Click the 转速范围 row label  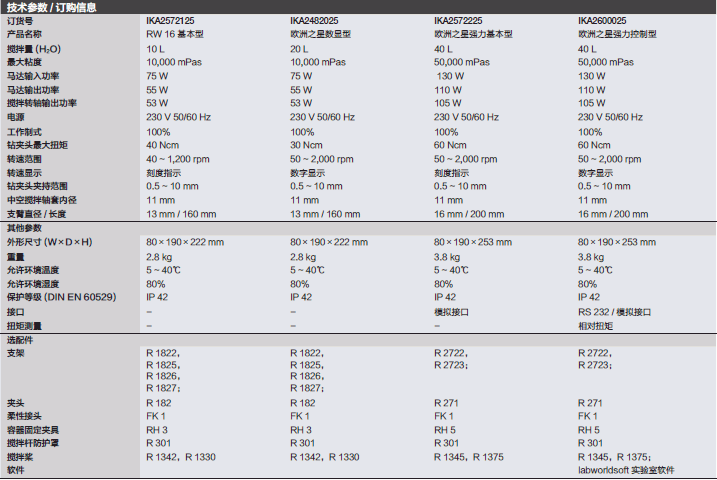(24, 160)
